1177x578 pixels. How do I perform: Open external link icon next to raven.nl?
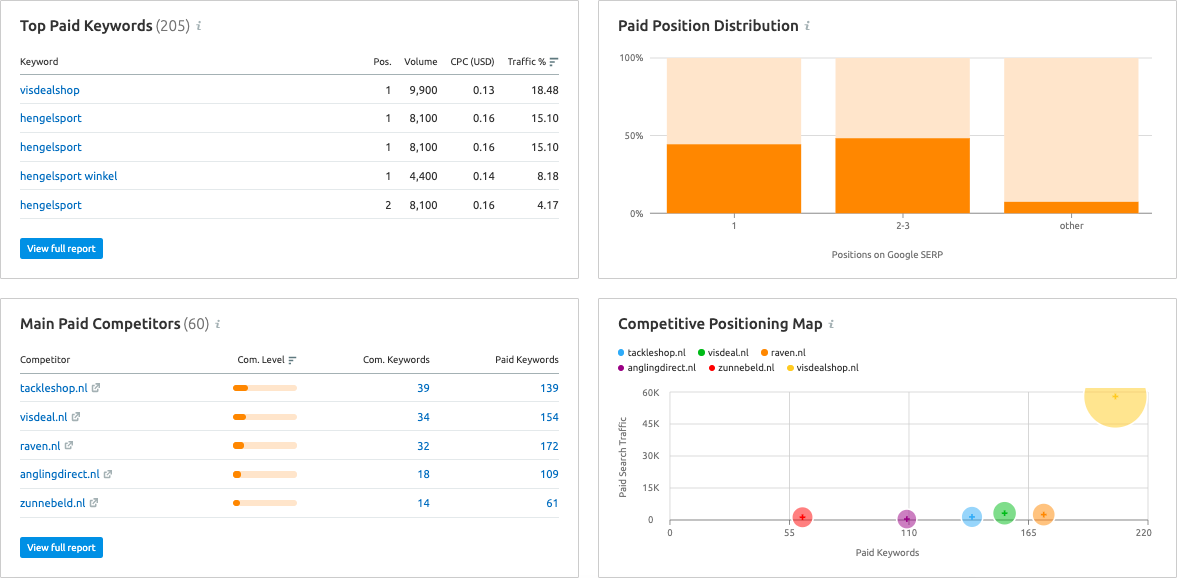(x=68, y=446)
